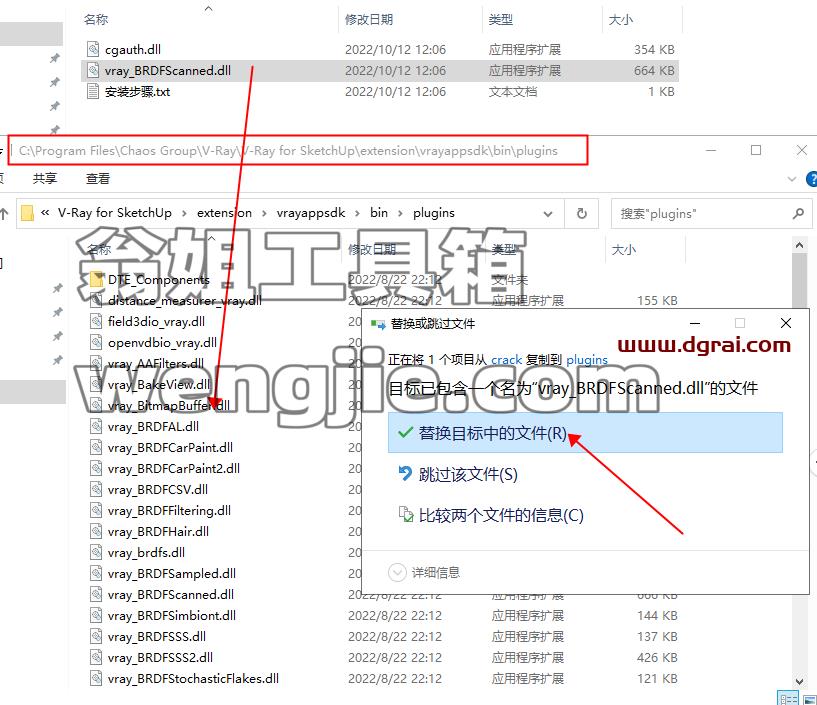Select the vray_AAFilters.dll file name
Screen dimensions: 817x705
point(156,363)
